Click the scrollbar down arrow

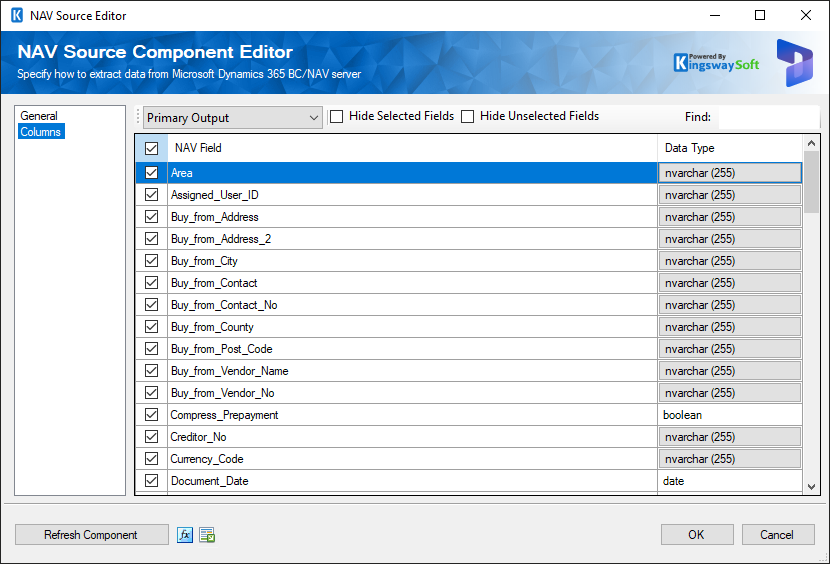(811, 487)
